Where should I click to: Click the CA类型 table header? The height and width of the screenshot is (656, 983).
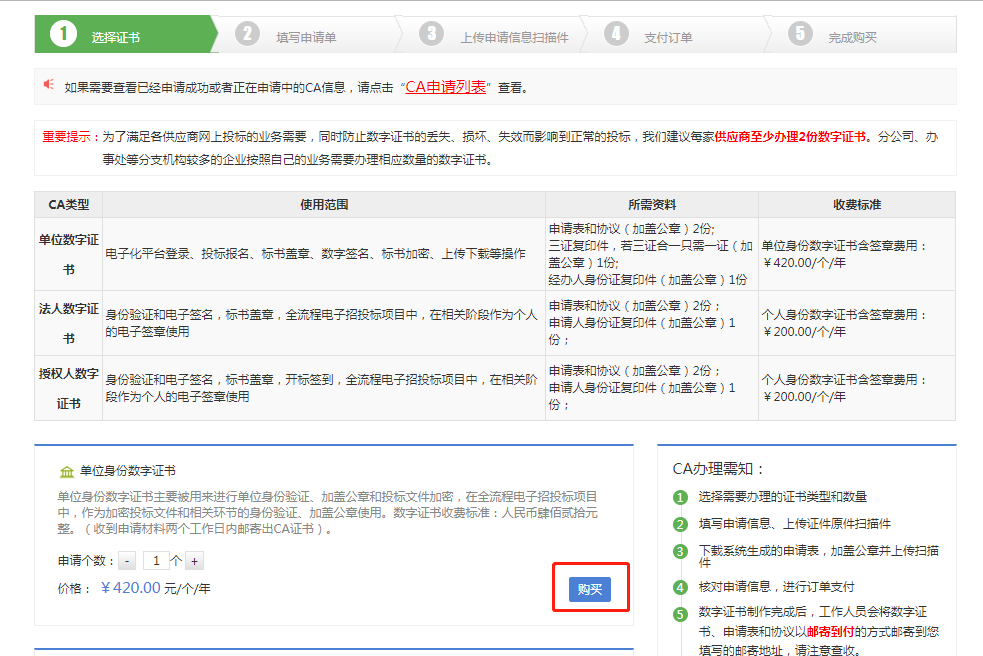pos(68,204)
